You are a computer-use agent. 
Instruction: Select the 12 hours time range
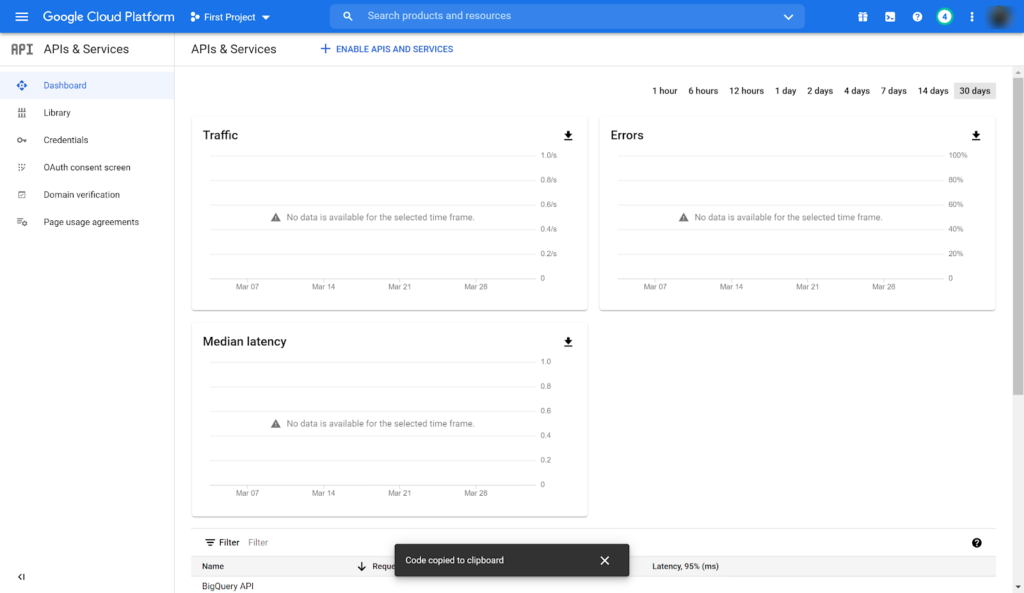point(746,91)
